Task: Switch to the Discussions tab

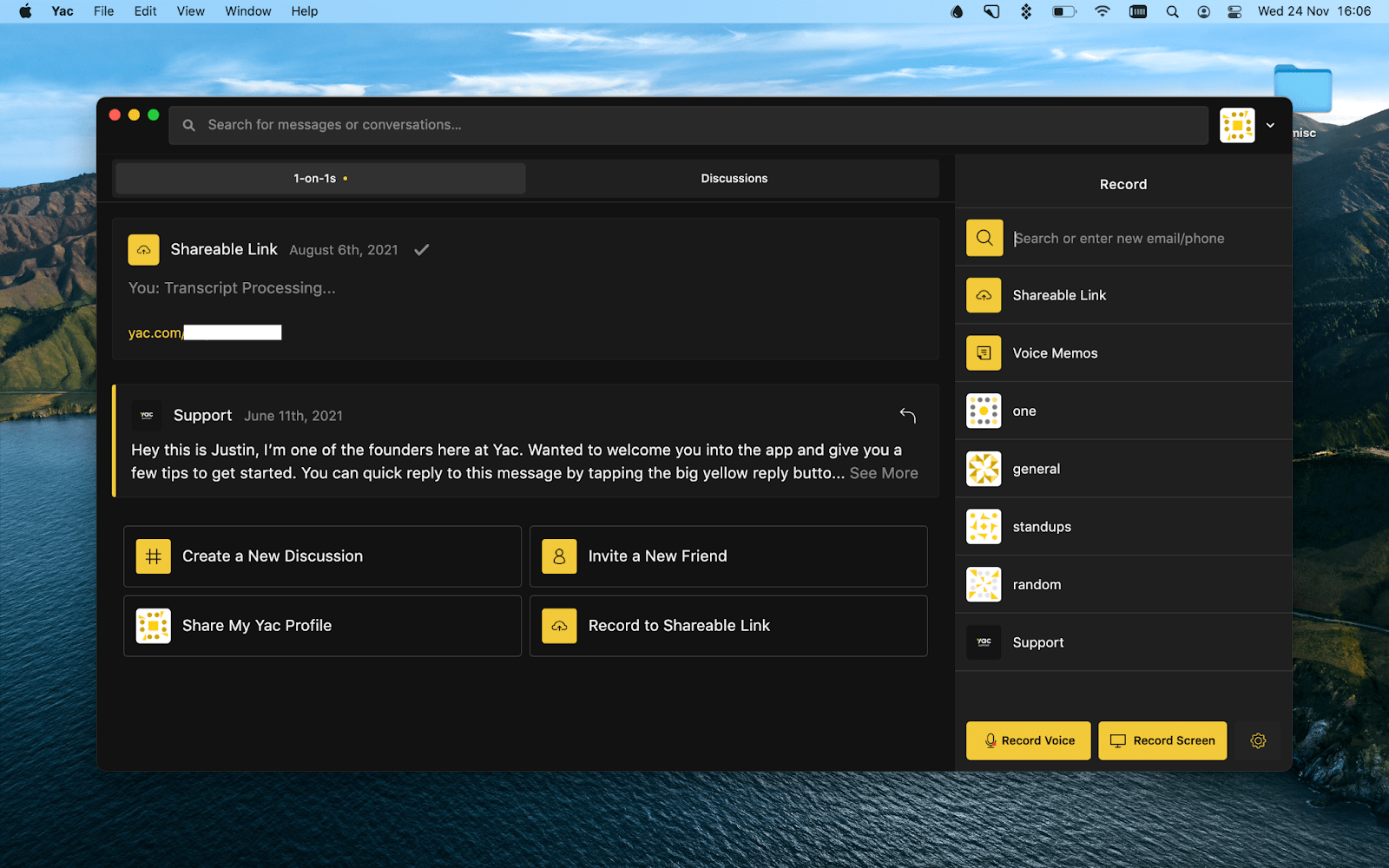Action: point(734,178)
